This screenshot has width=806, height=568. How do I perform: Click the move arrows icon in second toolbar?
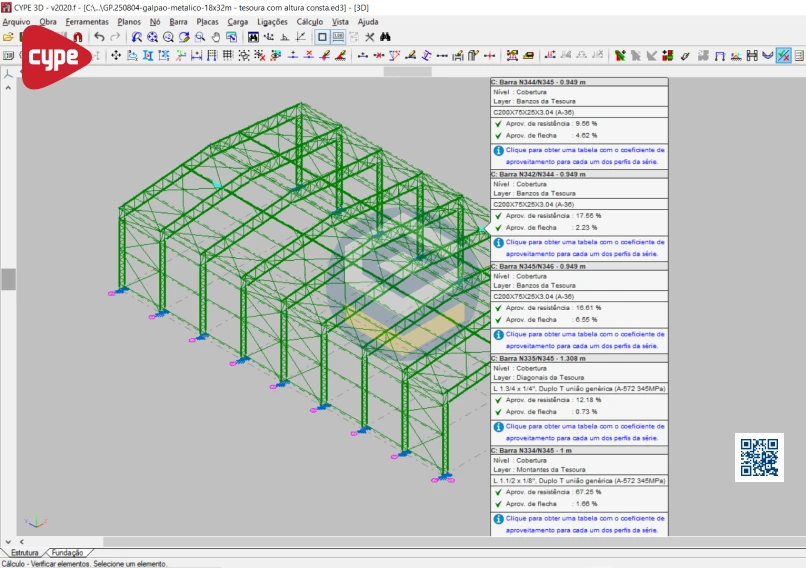click(116, 55)
